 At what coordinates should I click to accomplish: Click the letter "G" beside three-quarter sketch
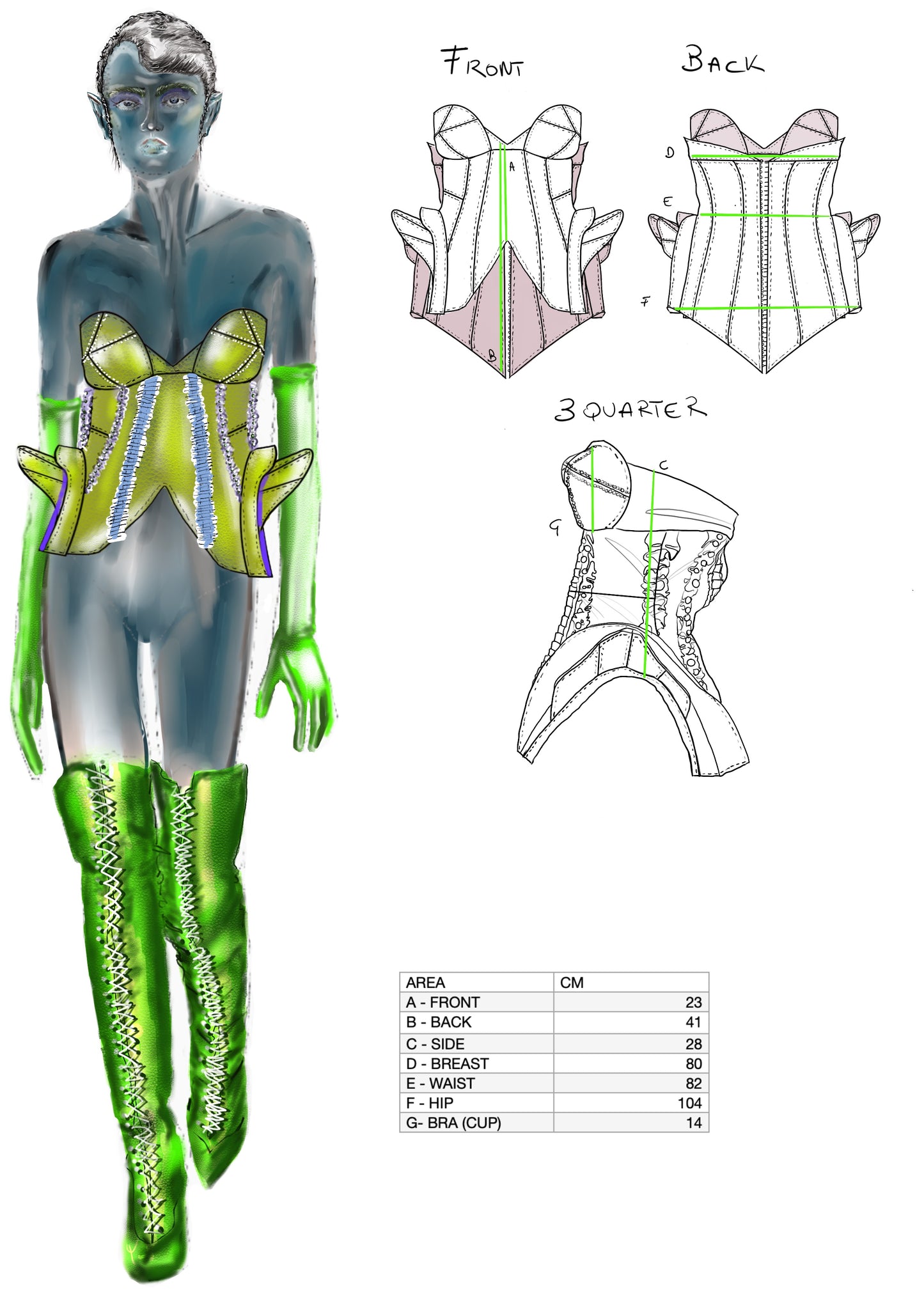[x=555, y=527]
